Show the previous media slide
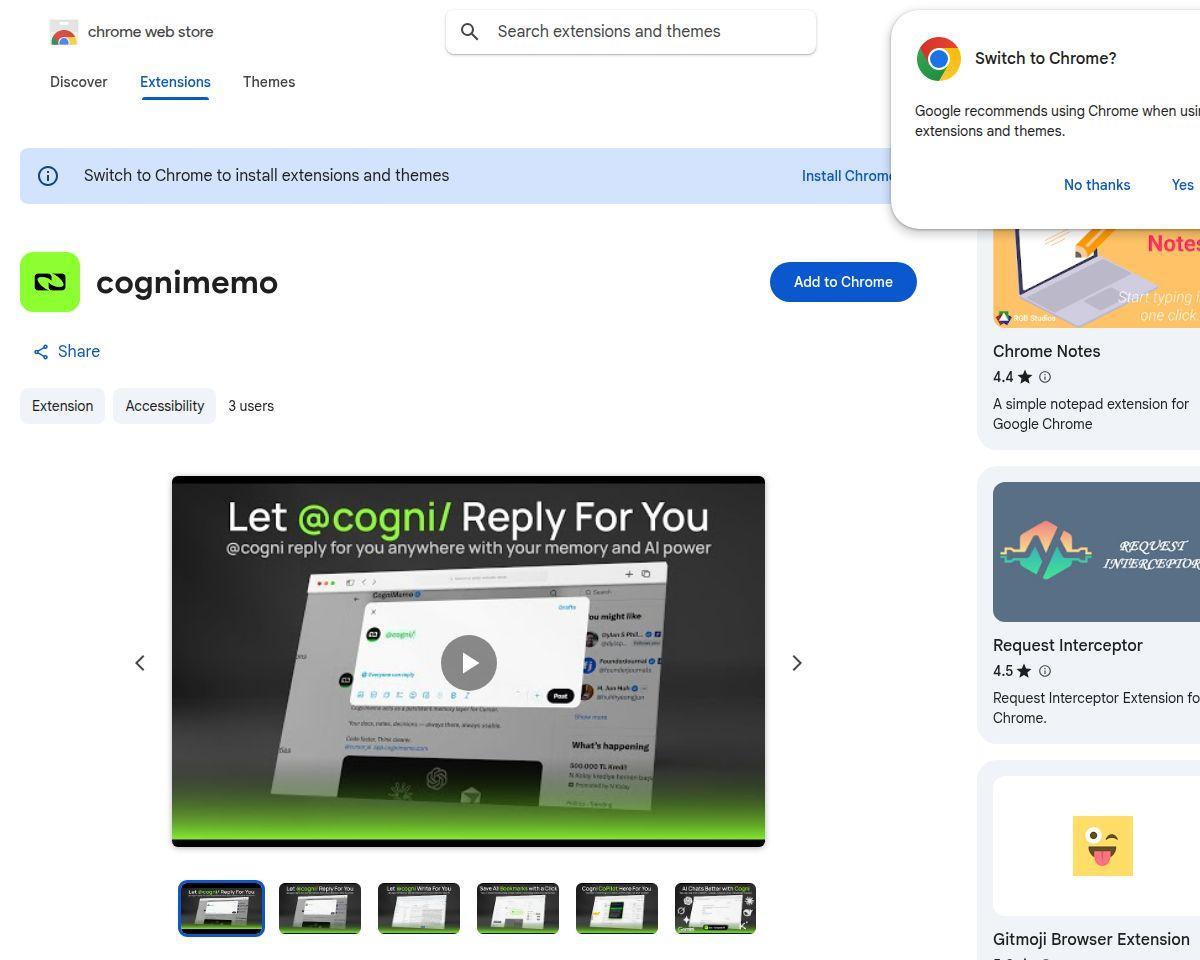 (140, 663)
